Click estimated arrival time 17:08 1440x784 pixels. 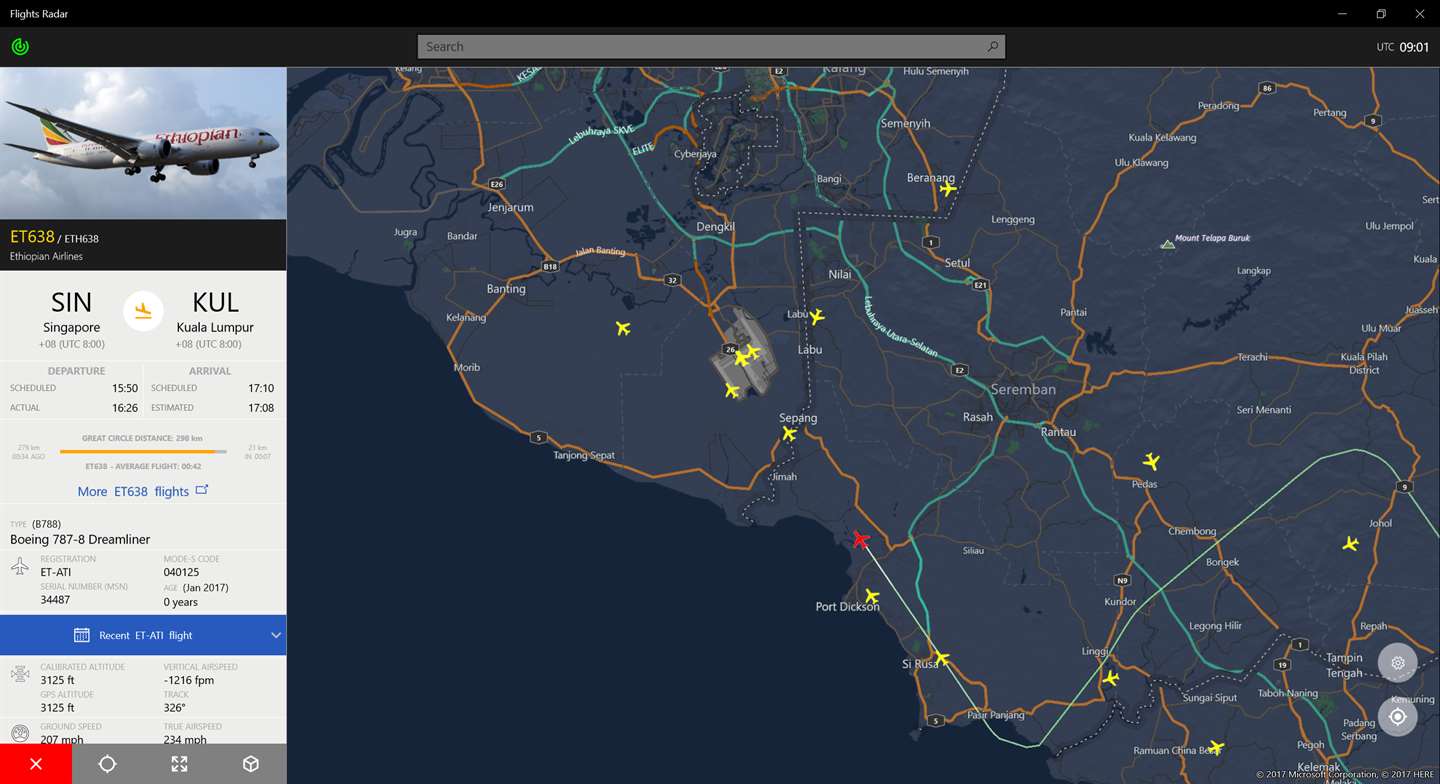[x=261, y=408]
